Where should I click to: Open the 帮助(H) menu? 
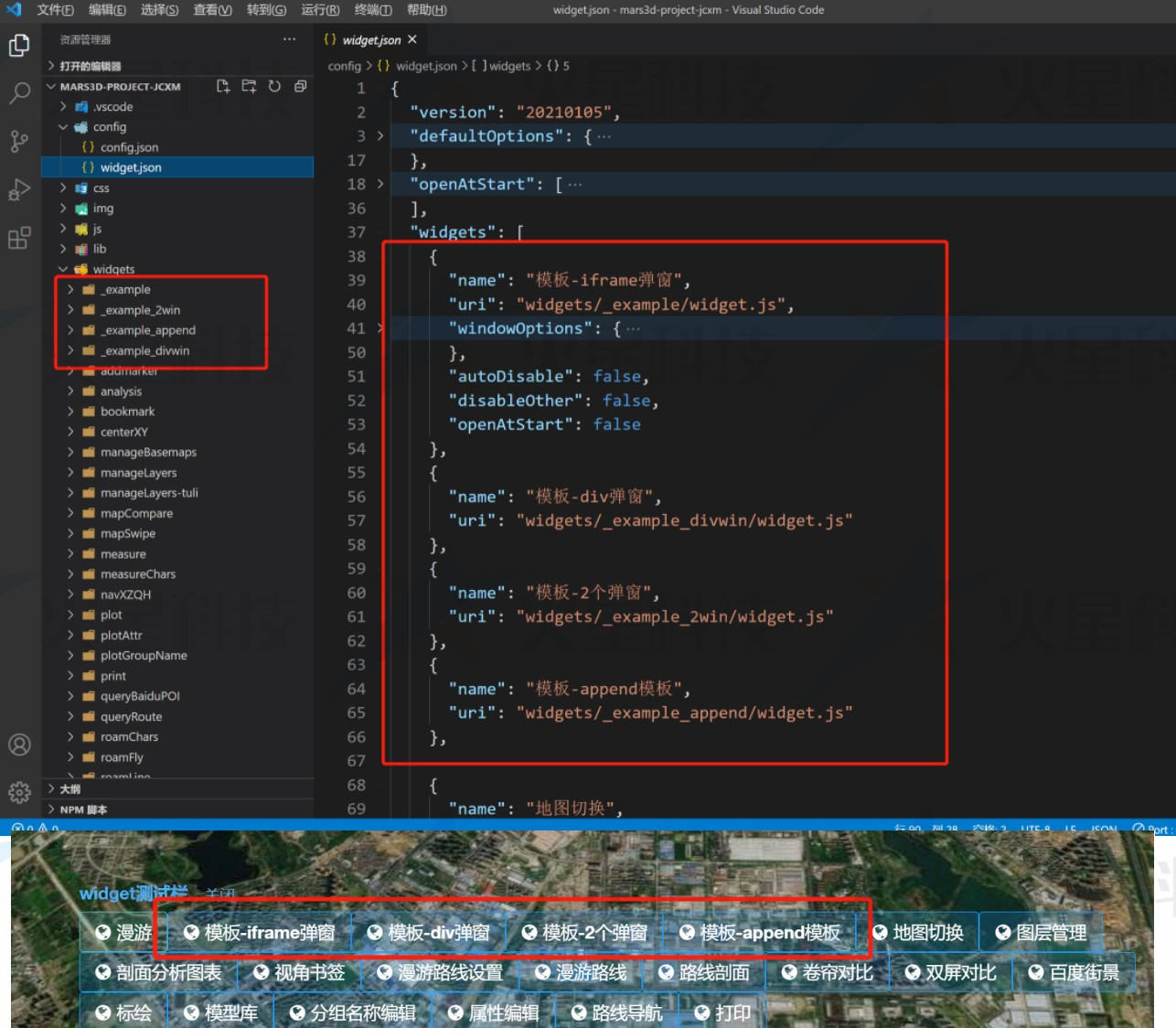[427, 10]
